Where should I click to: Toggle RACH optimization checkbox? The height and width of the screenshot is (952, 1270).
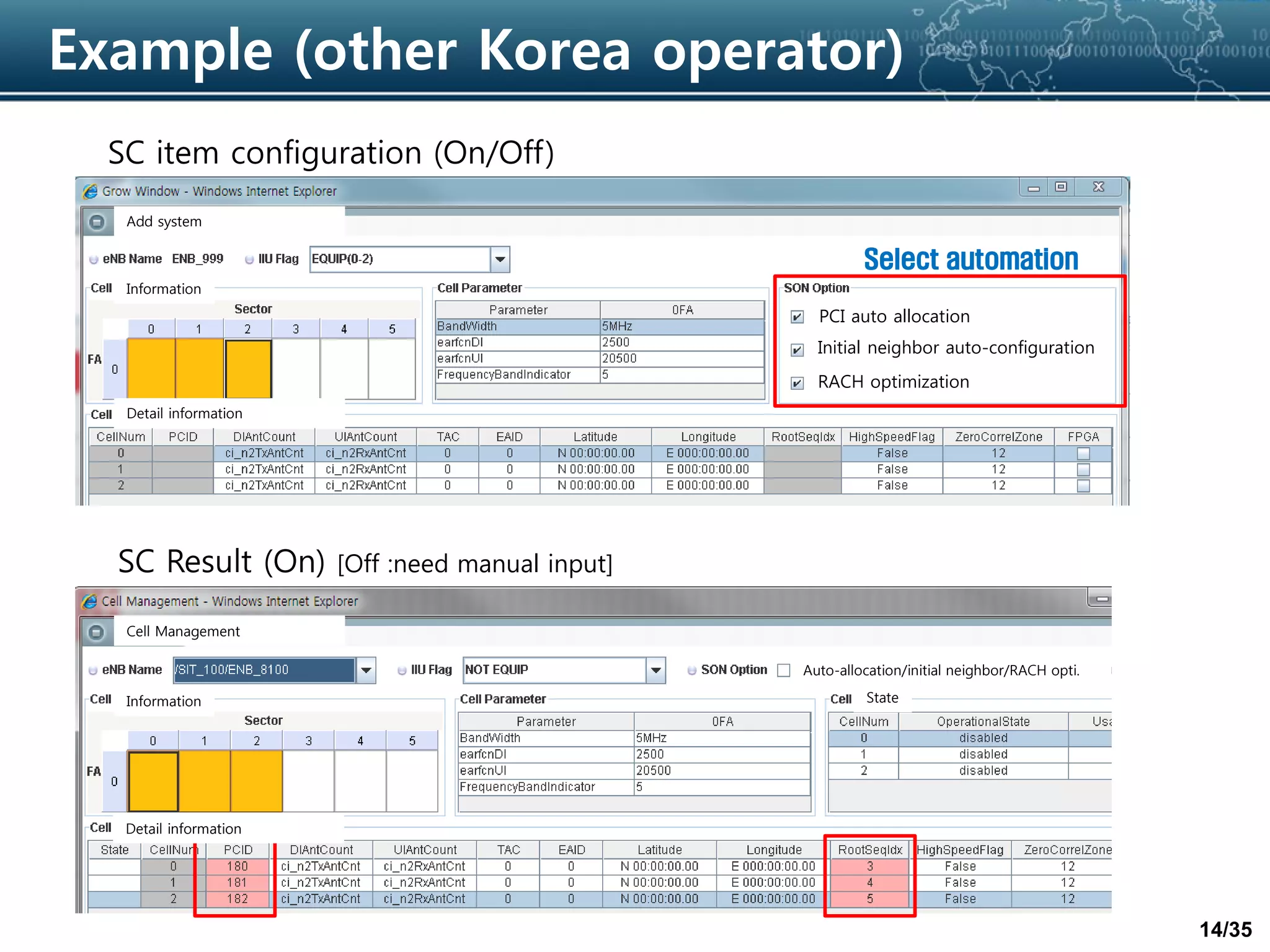click(797, 383)
